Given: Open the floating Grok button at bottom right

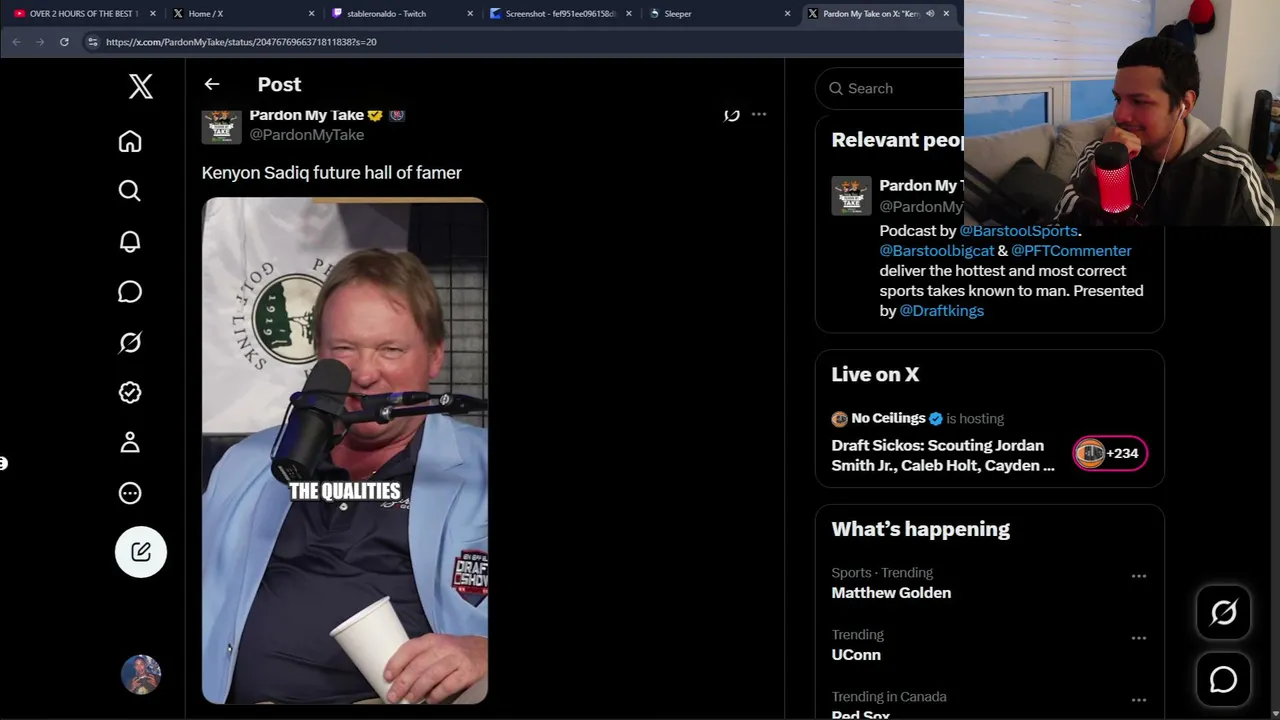Looking at the screenshot, I should 1224,612.
